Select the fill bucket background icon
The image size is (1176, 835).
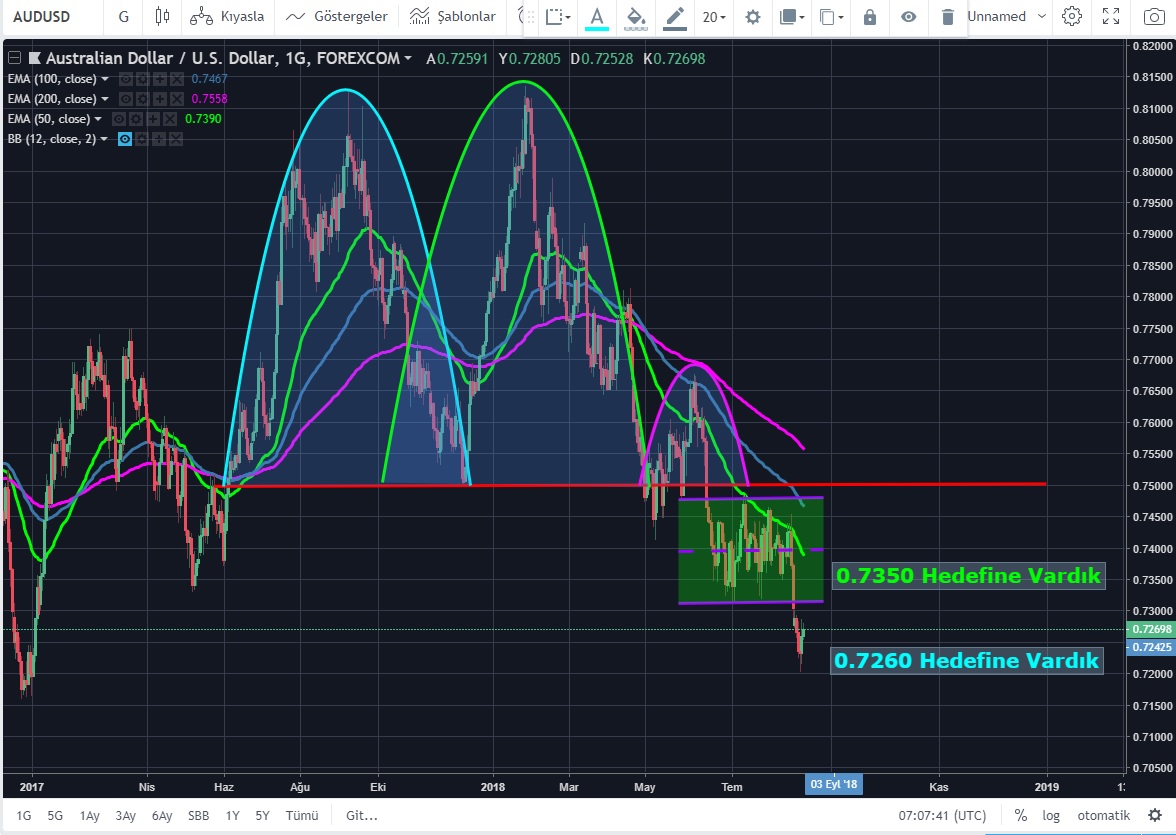[x=635, y=17]
